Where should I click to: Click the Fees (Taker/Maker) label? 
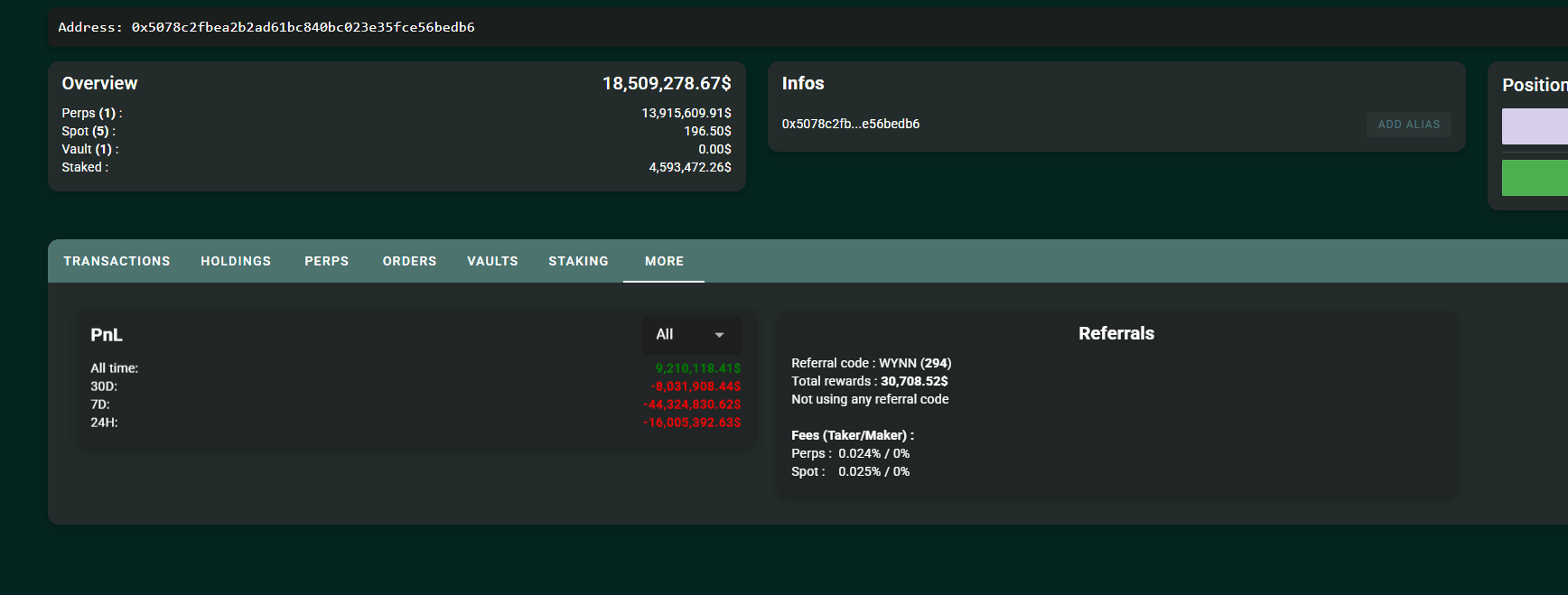coord(853,435)
